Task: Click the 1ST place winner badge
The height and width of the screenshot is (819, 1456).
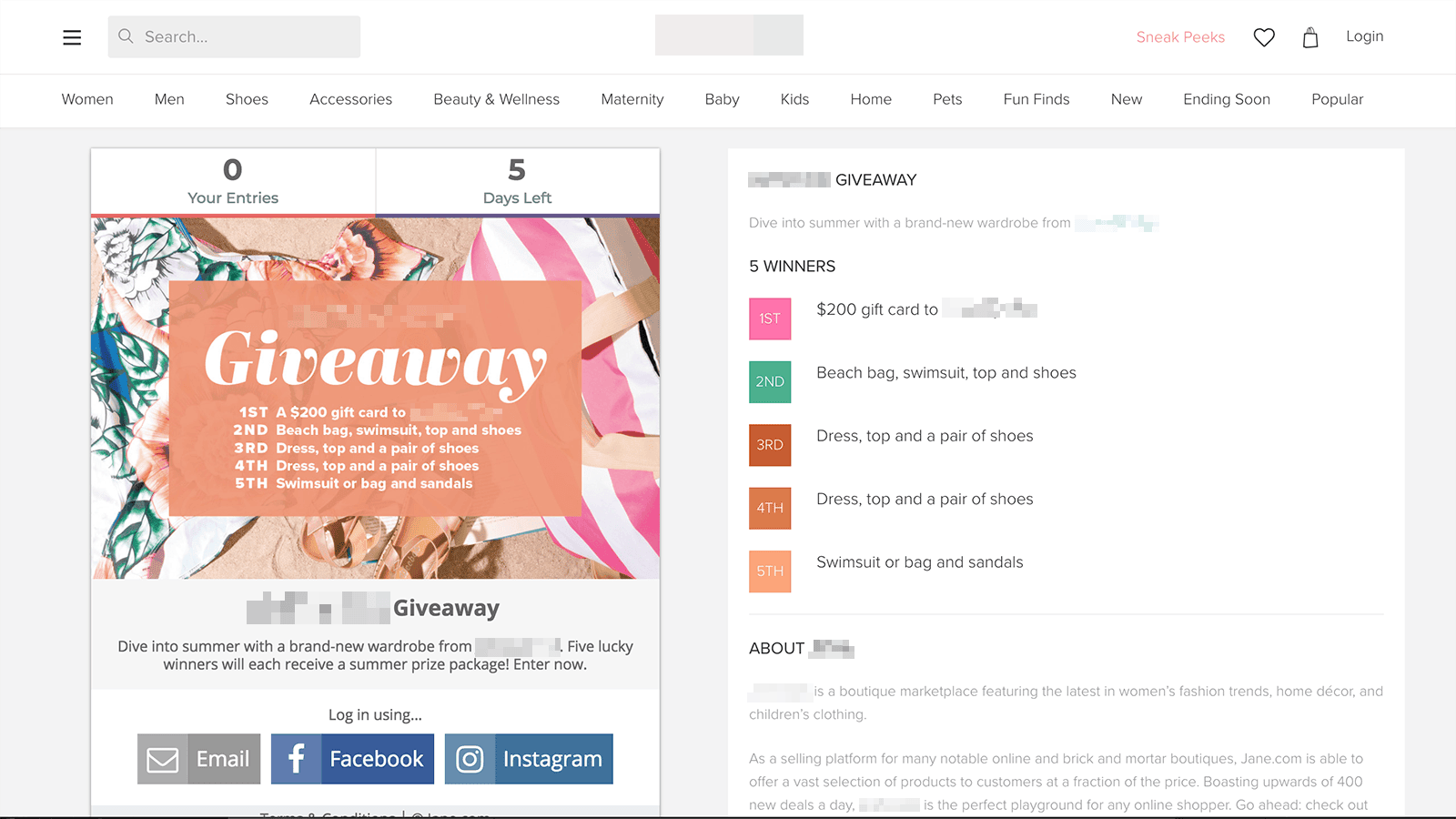Action: click(x=770, y=319)
